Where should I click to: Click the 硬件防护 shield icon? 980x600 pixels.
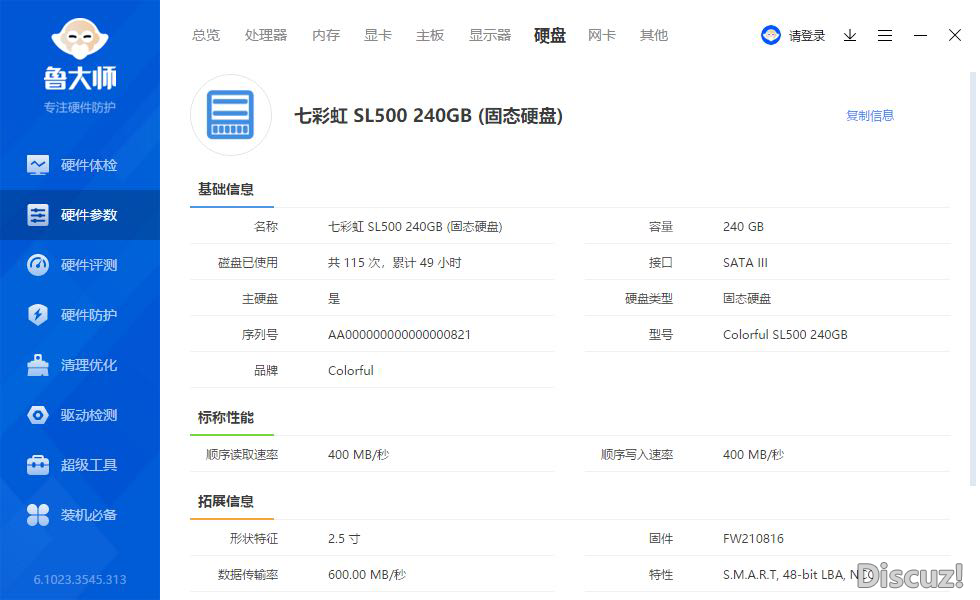(x=38, y=315)
